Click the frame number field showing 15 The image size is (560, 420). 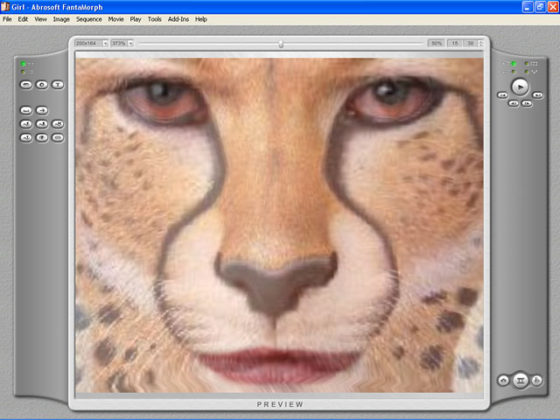(455, 43)
